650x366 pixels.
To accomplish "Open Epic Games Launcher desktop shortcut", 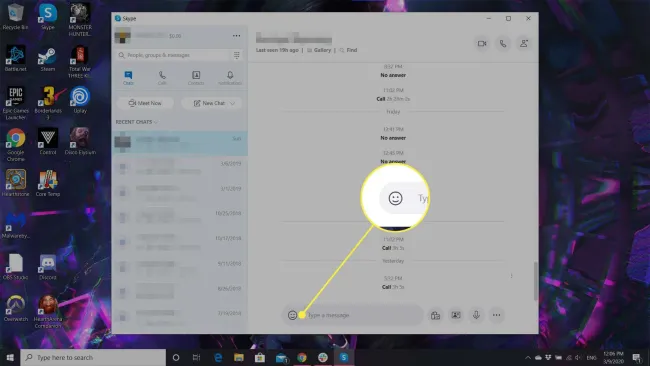I will 15,103.
